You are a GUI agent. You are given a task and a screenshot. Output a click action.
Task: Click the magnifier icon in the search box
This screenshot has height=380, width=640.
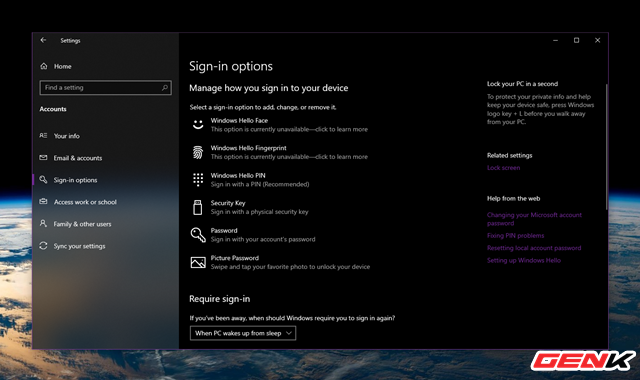coord(165,87)
